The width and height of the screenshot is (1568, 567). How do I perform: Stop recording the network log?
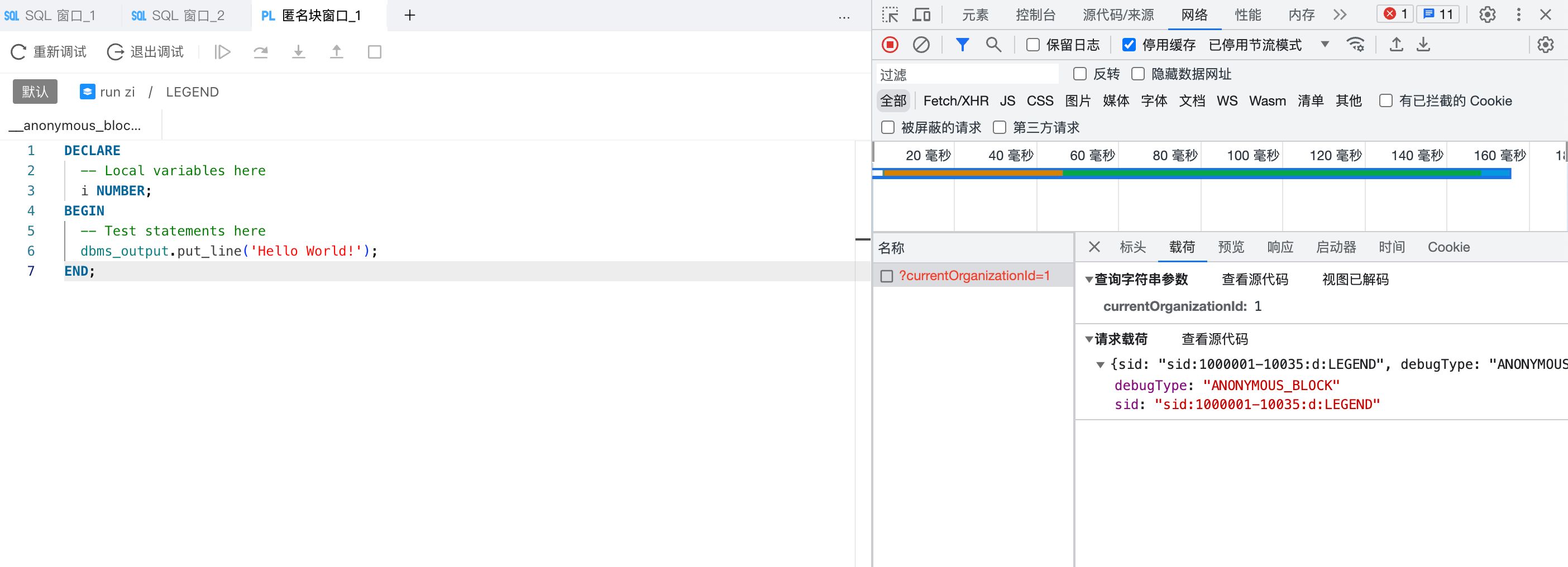tap(891, 45)
